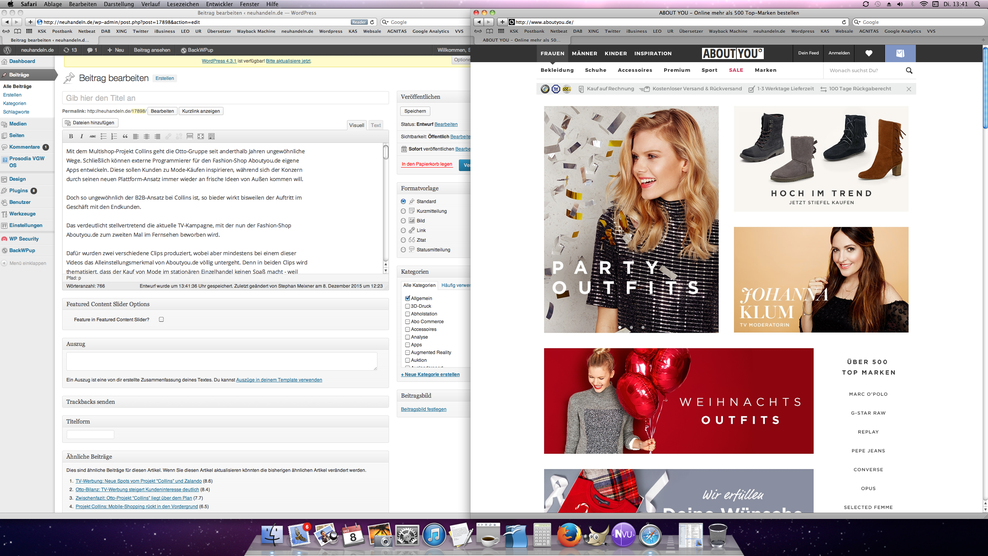Click the About You logo
988x556 pixels.
click(x=732, y=54)
